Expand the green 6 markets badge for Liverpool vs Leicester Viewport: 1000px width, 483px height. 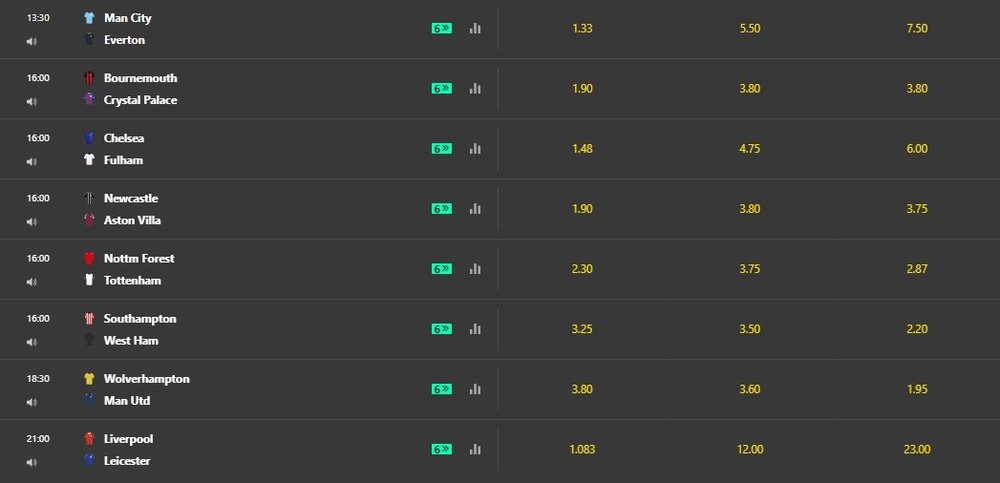pyautogui.click(x=441, y=449)
